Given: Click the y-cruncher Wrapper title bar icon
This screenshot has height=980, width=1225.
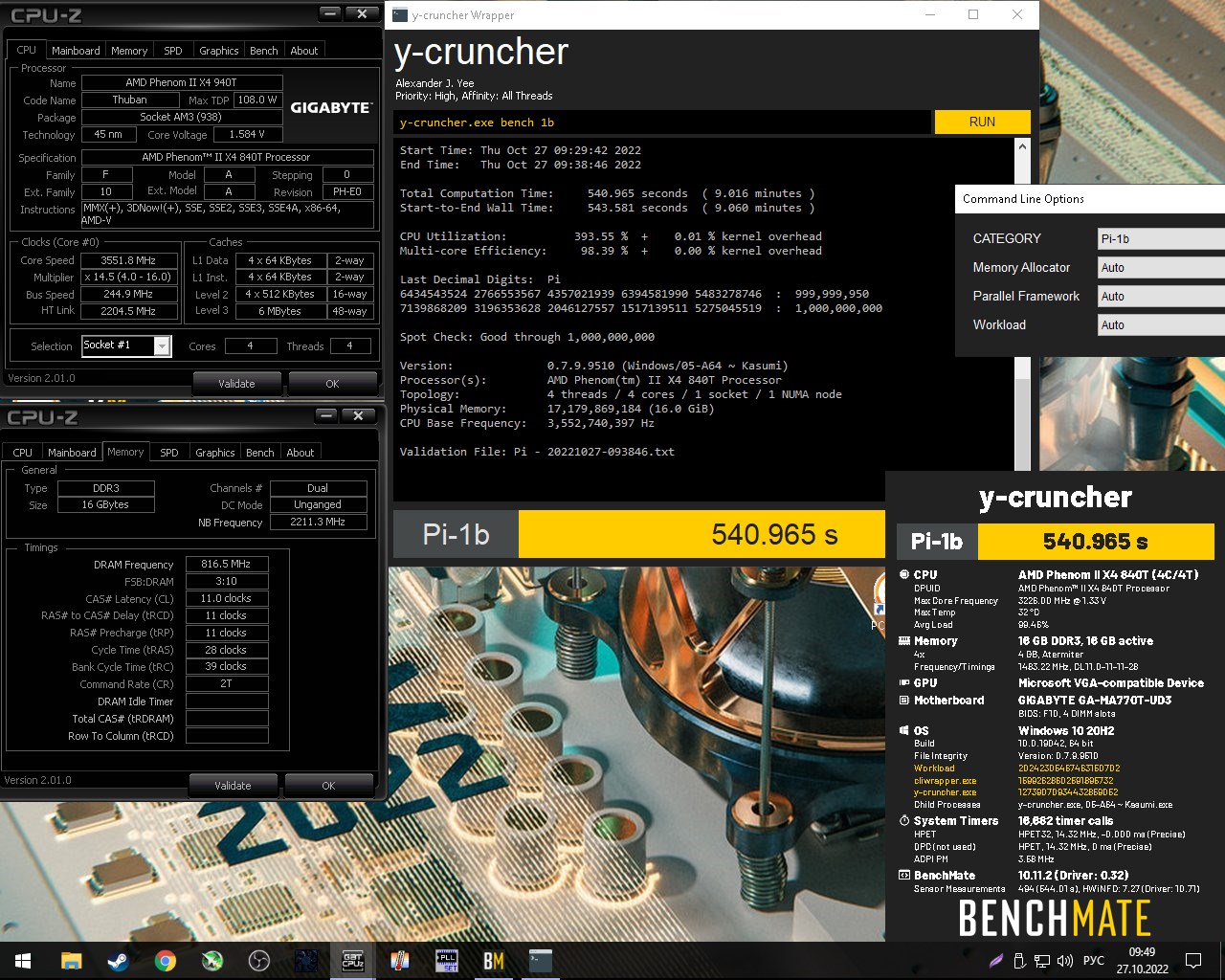Looking at the screenshot, I should pyautogui.click(x=400, y=14).
